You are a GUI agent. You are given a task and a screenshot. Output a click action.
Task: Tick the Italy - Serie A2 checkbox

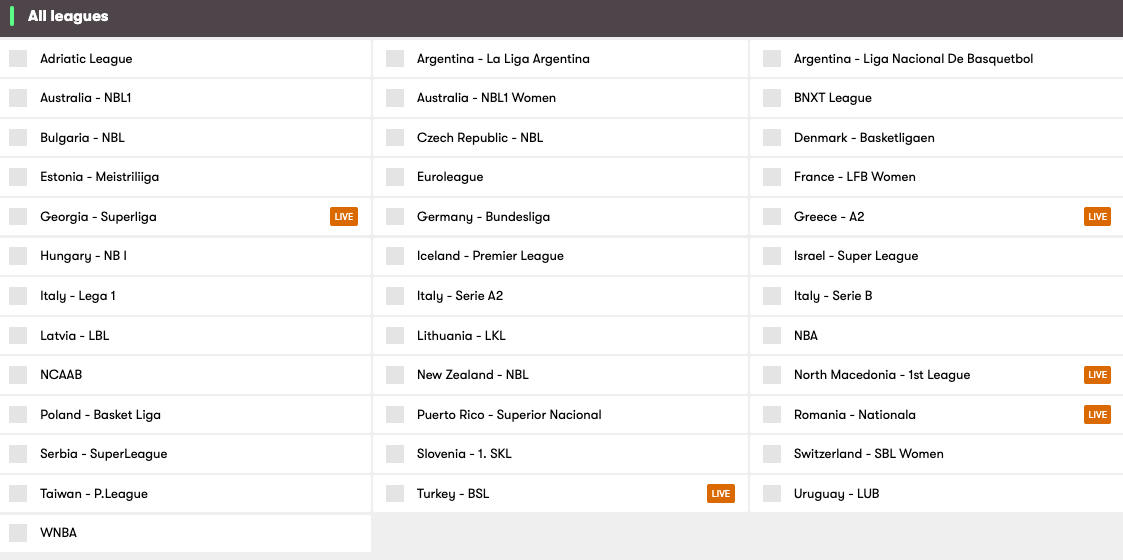point(395,296)
